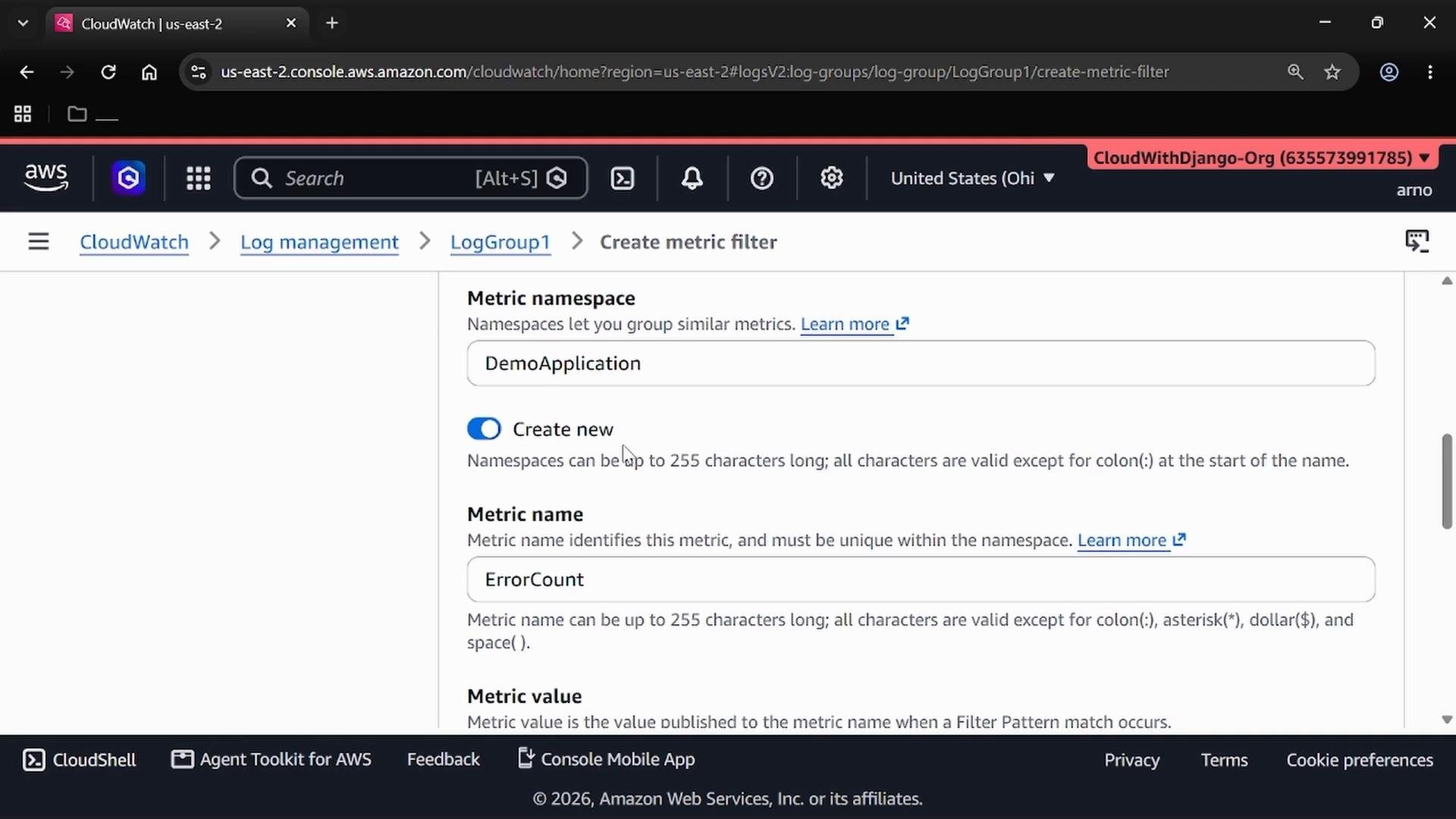The width and height of the screenshot is (1456, 819).
Task: Open Feedback in the footer
Action: (x=444, y=760)
